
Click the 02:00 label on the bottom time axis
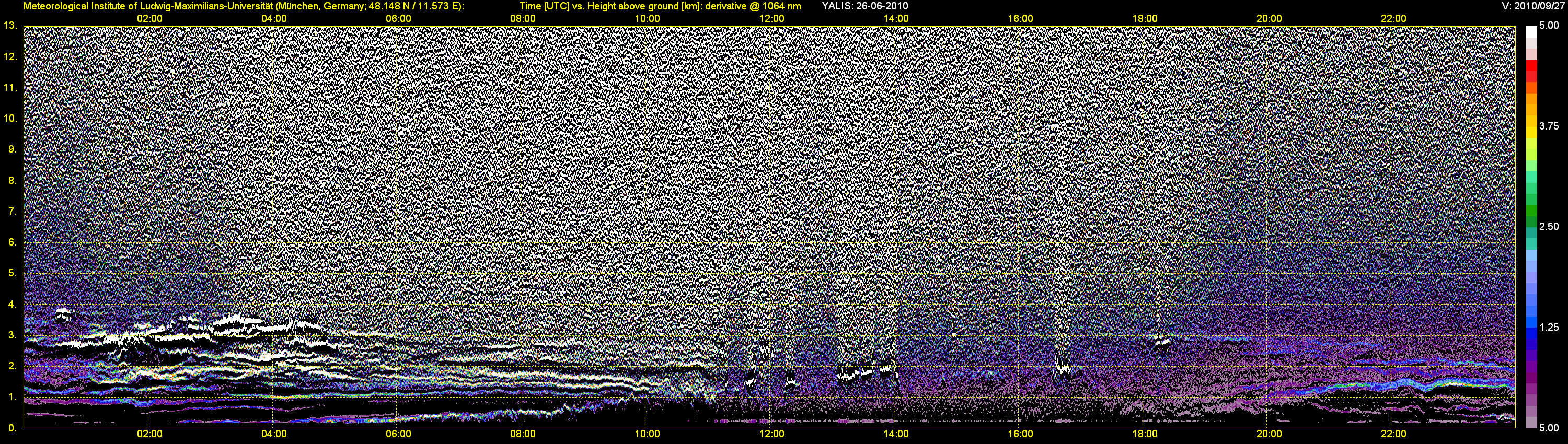149,434
